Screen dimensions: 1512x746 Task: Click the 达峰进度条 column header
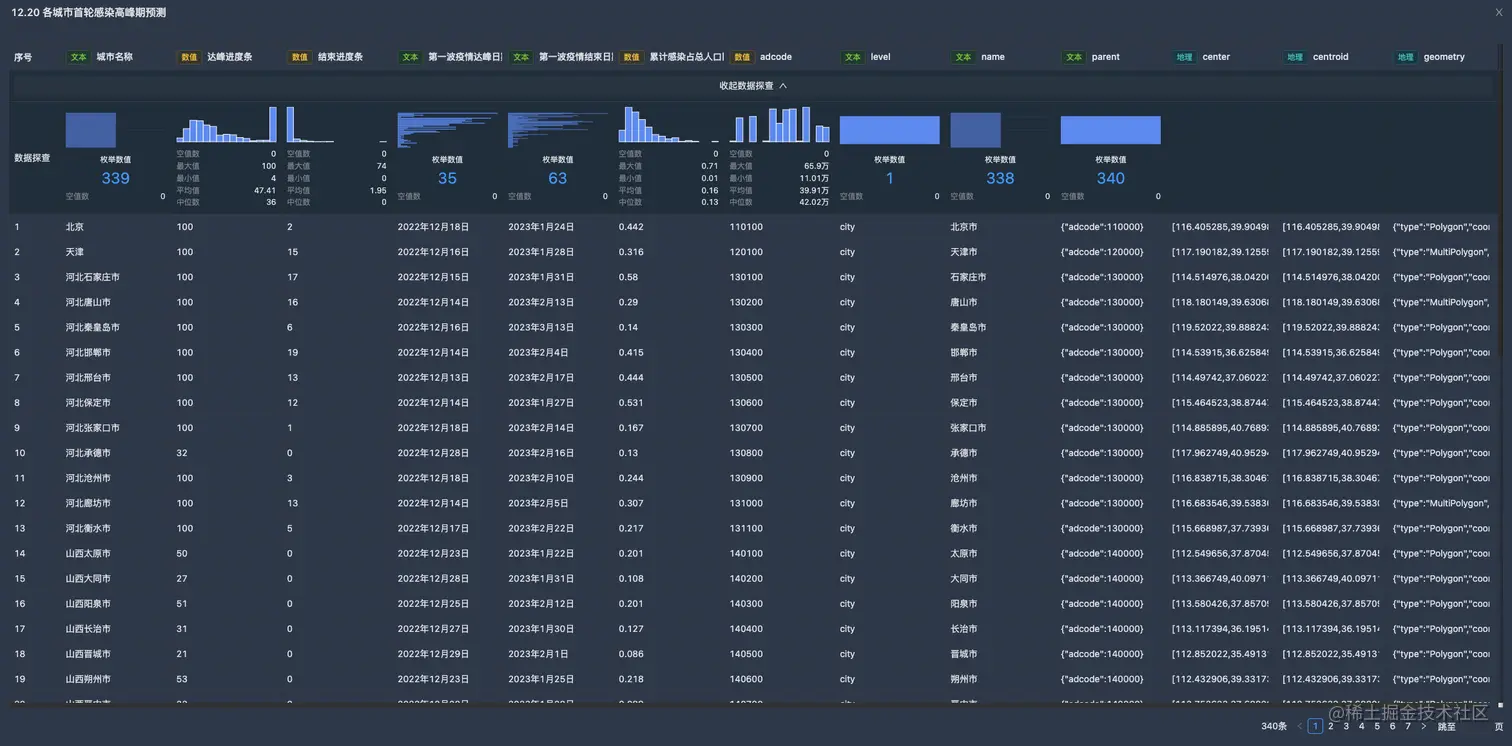230,57
